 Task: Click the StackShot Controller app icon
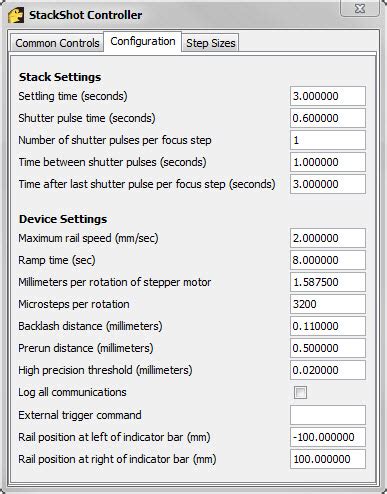[x=16, y=15]
